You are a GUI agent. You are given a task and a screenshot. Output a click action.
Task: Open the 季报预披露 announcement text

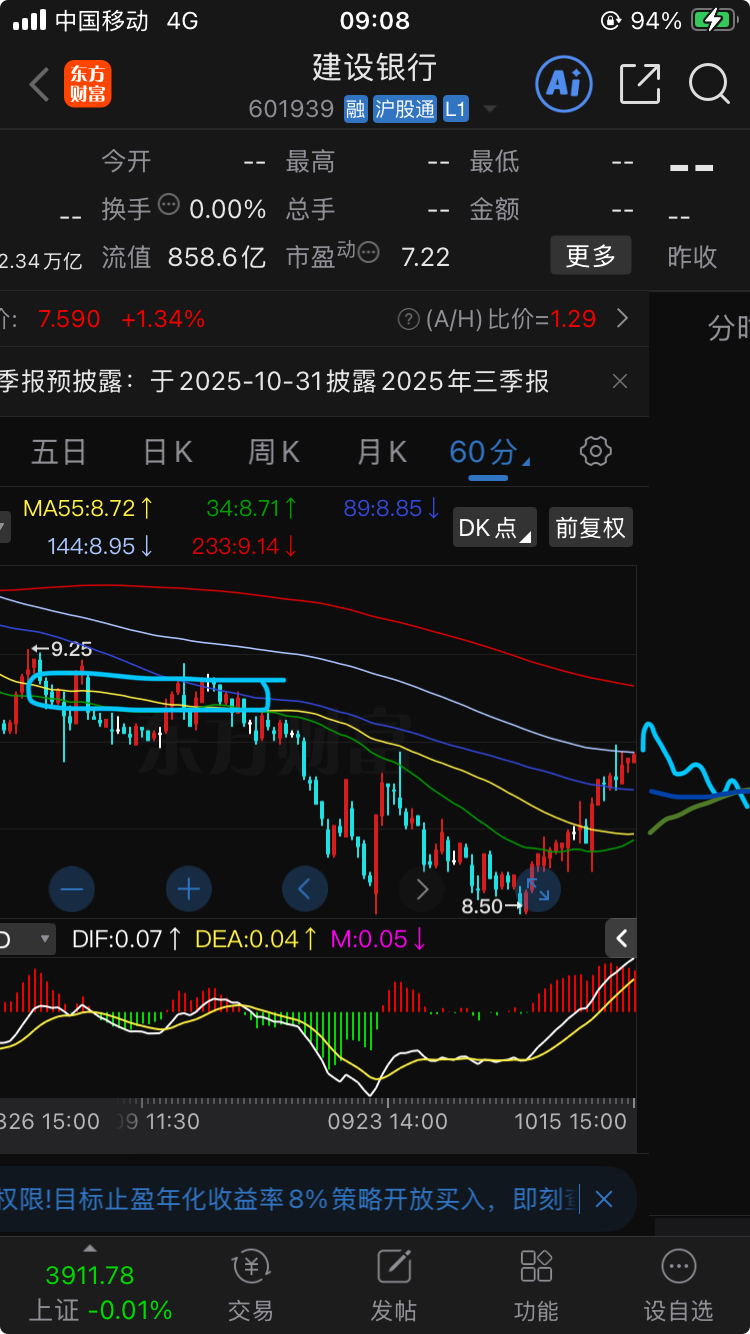pyautogui.click(x=275, y=381)
